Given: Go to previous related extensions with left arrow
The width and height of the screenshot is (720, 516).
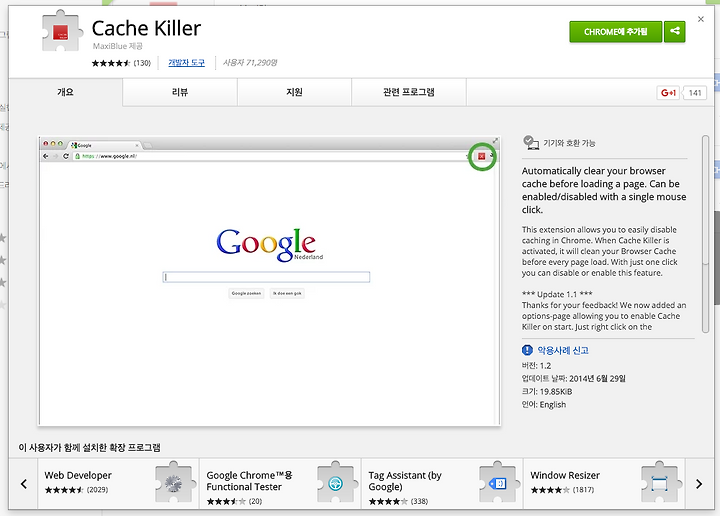Looking at the screenshot, I should click(x=23, y=484).
